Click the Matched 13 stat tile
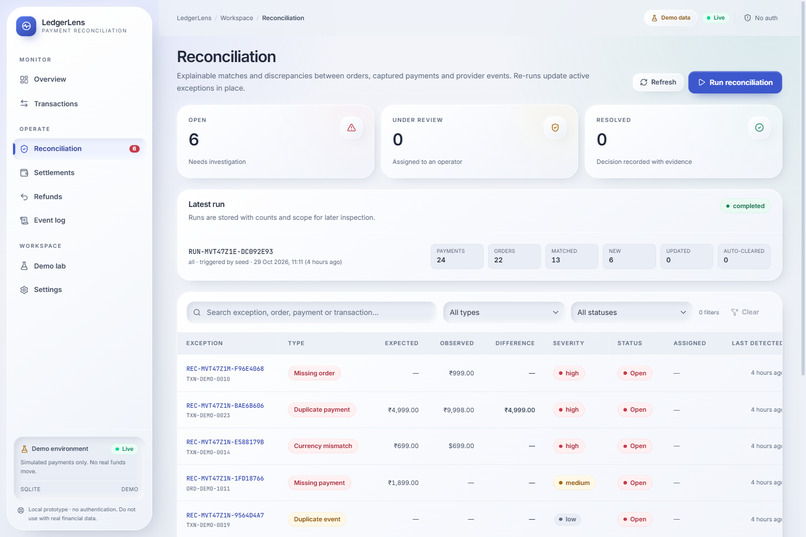This screenshot has height=537, width=806. pyautogui.click(x=572, y=256)
